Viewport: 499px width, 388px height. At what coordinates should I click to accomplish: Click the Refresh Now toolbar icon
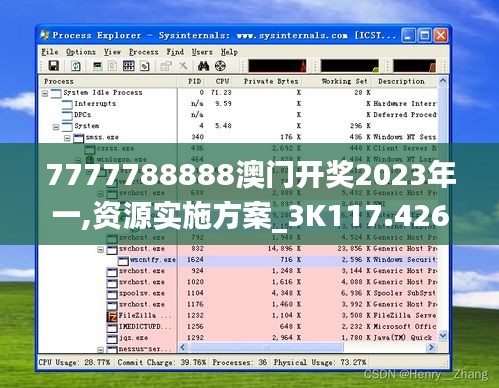point(76,66)
